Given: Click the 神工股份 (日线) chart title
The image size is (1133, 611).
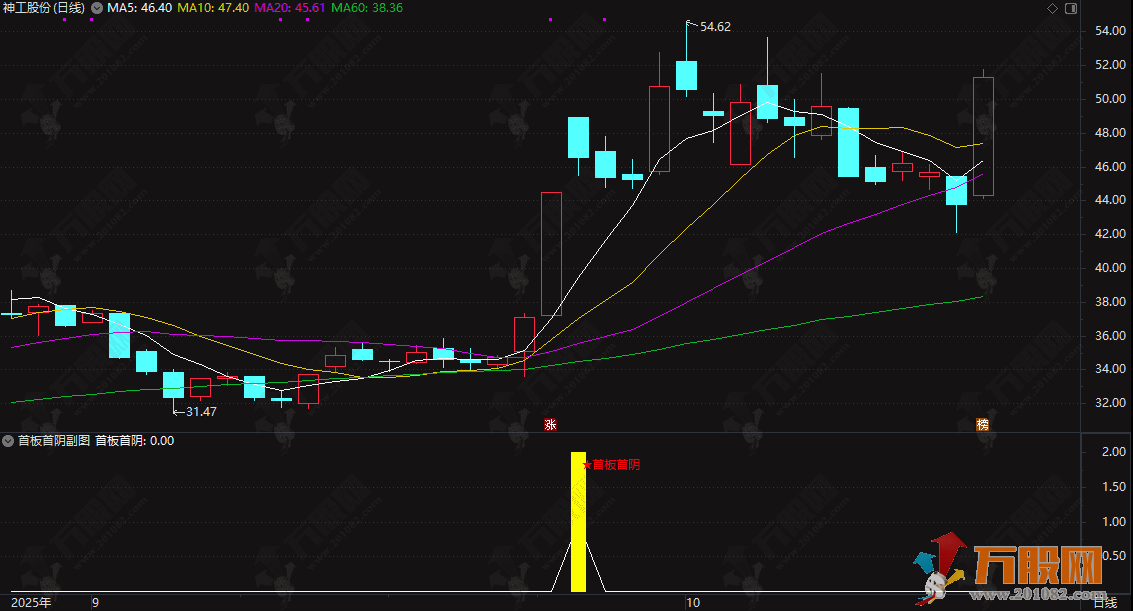Looking at the screenshot, I should 44,8.
